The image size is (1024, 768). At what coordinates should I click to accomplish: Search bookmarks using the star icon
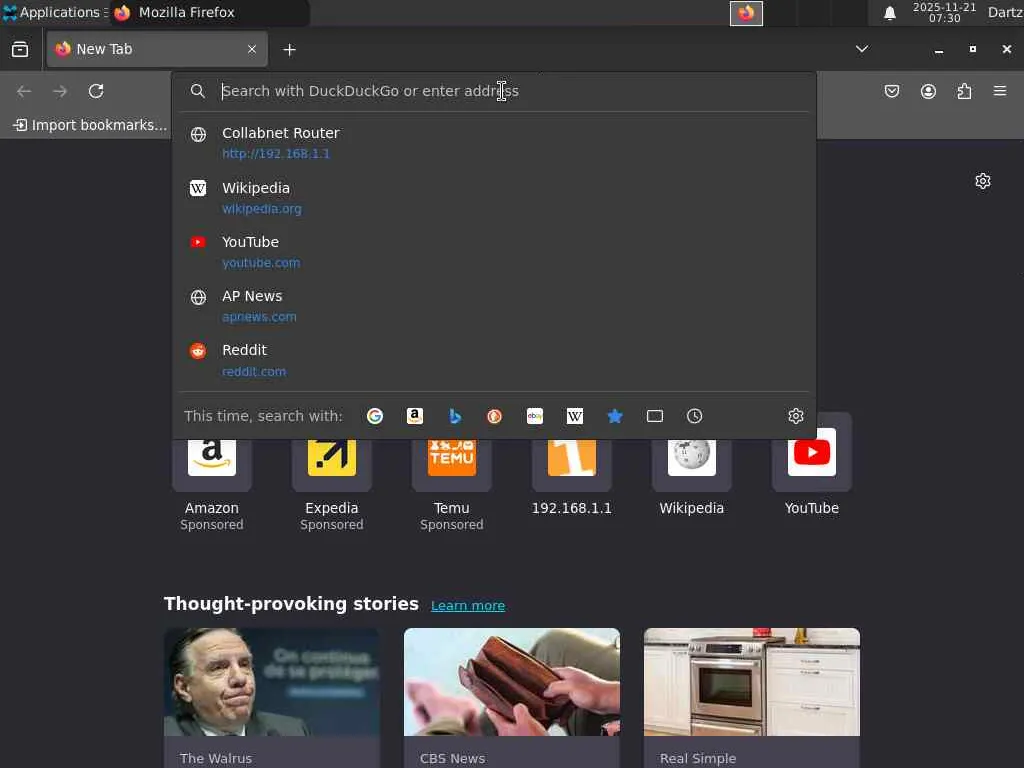[x=615, y=416]
